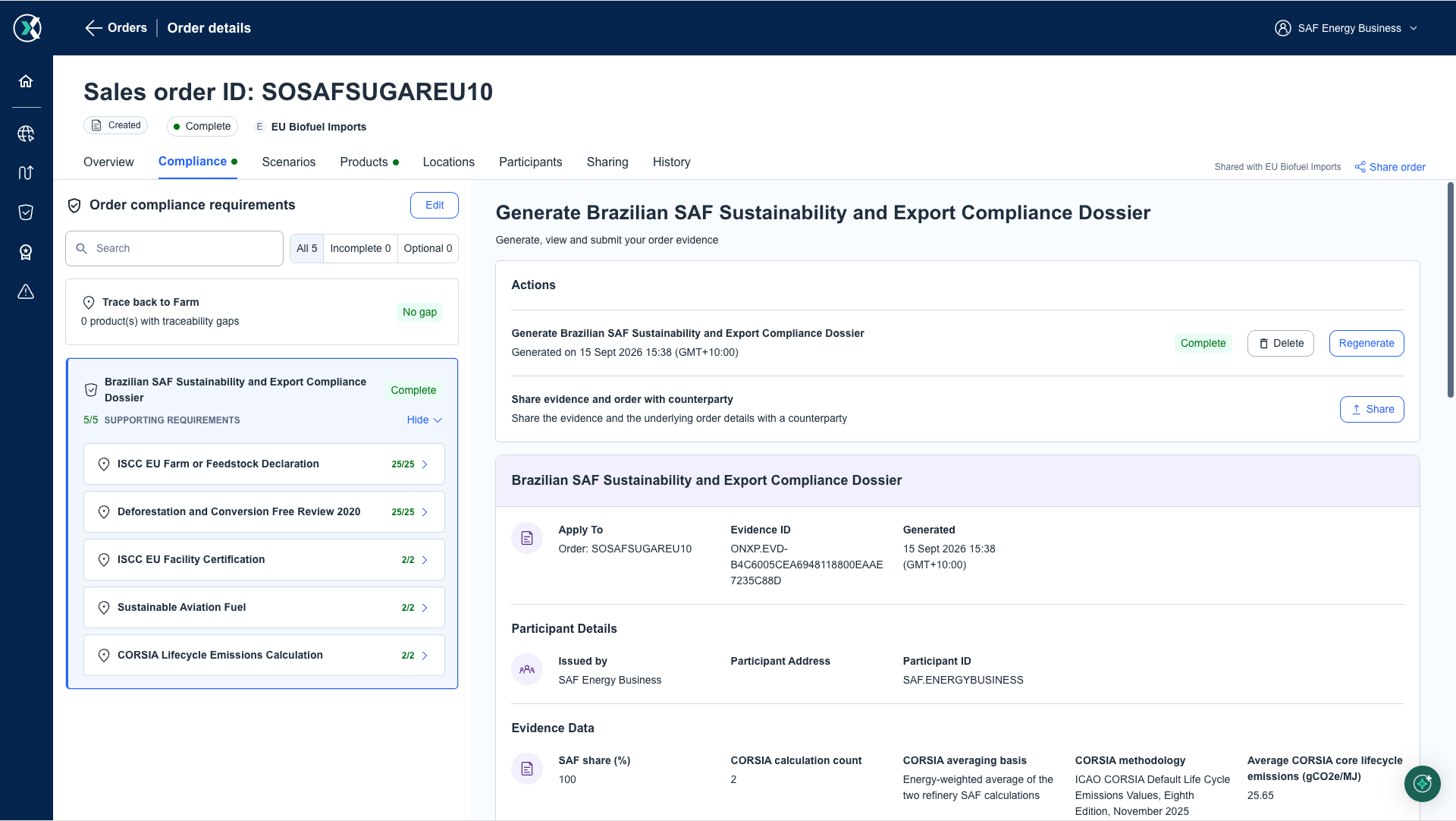Viewport: 1456px width, 821px height.
Task: Click the back arrow next to Orders
Action: pos(93,28)
